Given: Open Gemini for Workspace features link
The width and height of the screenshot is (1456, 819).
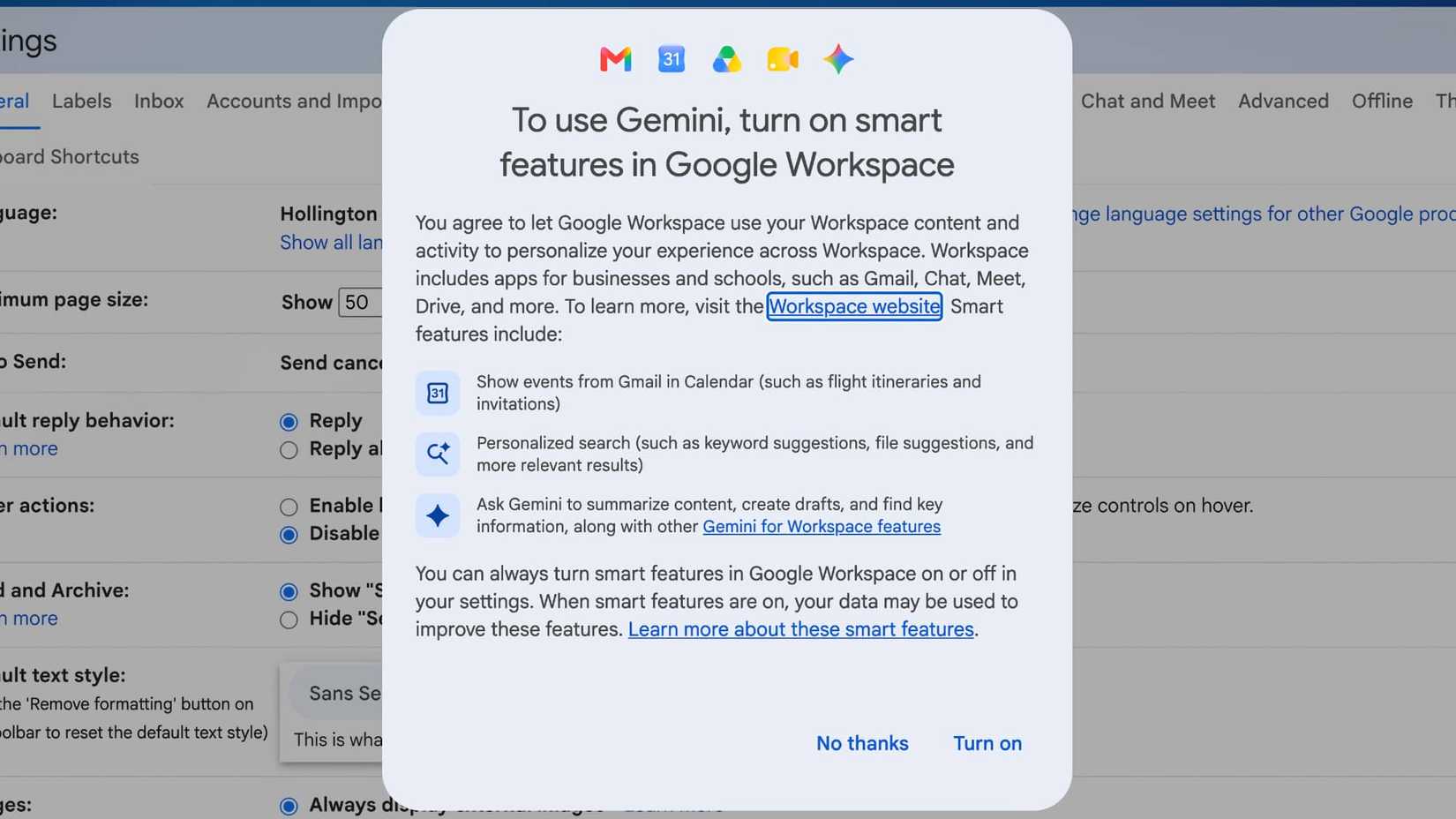Looking at the screenshot, I should (822, 527).
